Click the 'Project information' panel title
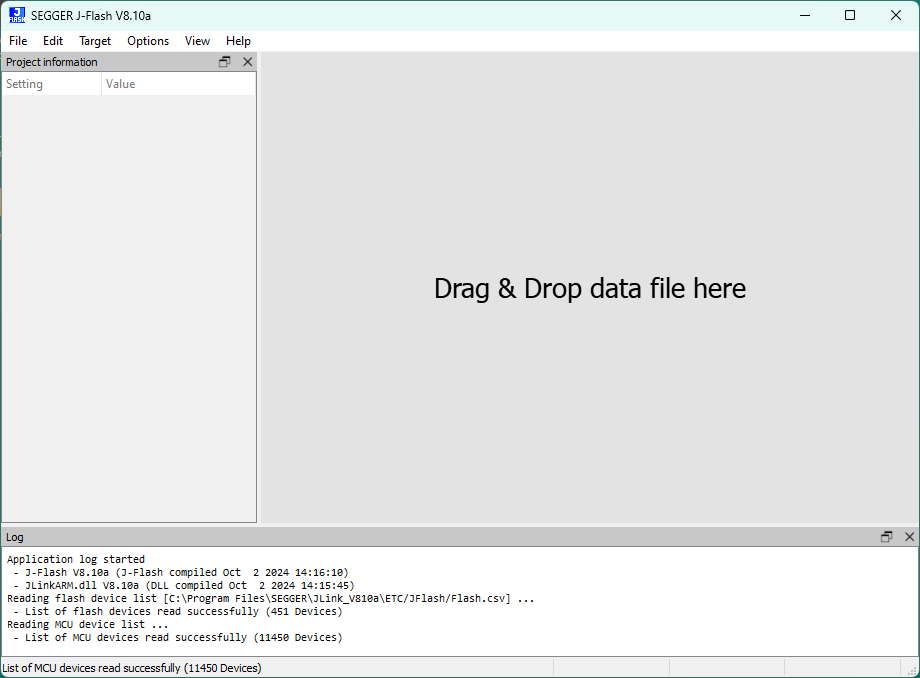920x678 pixels. click(52, 62)
